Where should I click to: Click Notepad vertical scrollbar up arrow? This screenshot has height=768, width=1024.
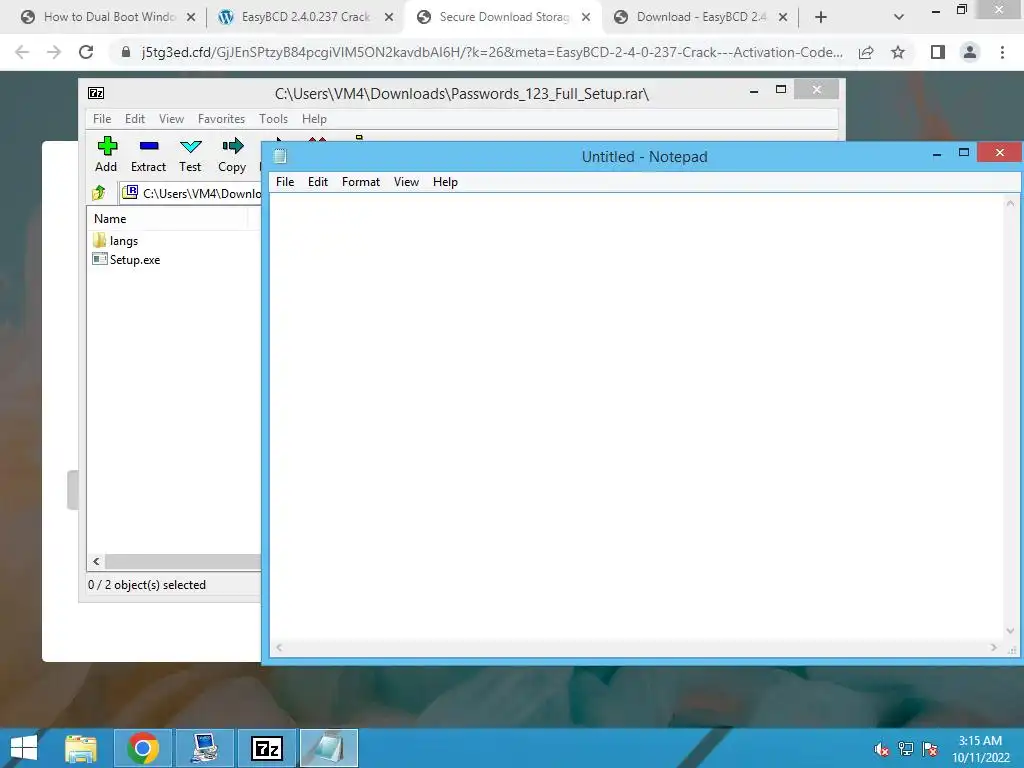click(1010, 203)
